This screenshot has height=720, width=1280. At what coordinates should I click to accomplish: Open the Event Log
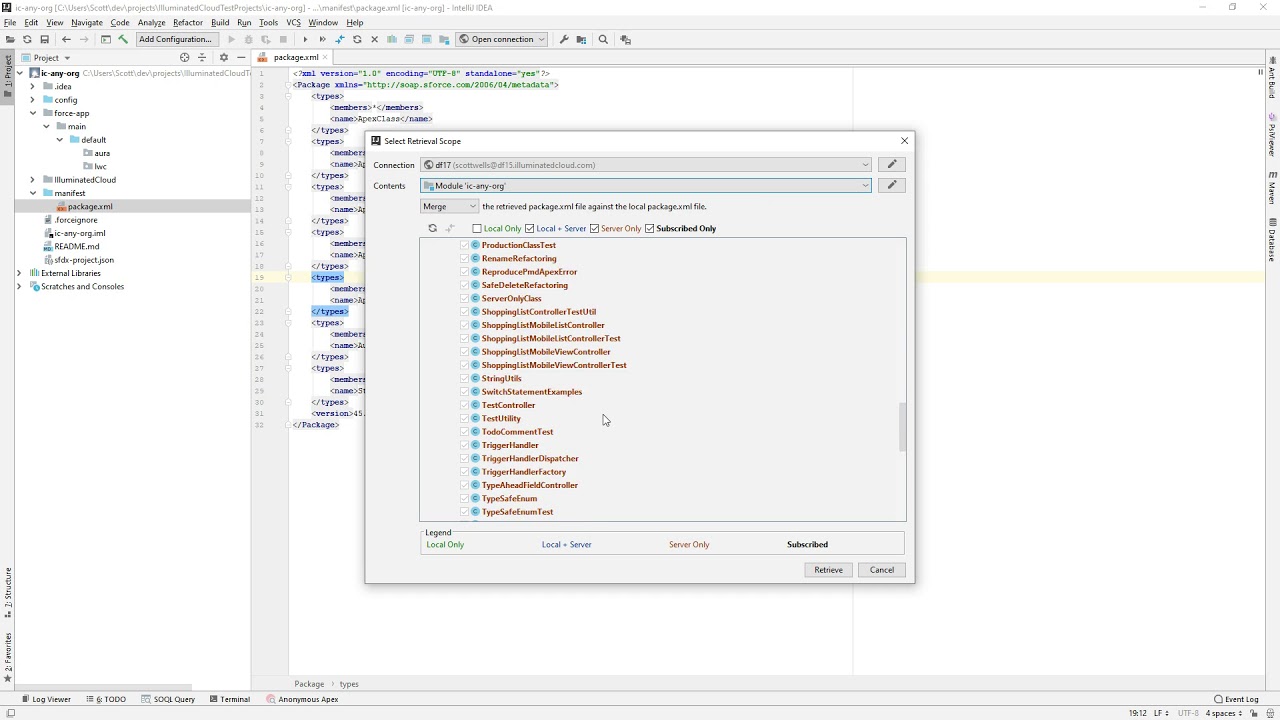tap(1236, 699)
